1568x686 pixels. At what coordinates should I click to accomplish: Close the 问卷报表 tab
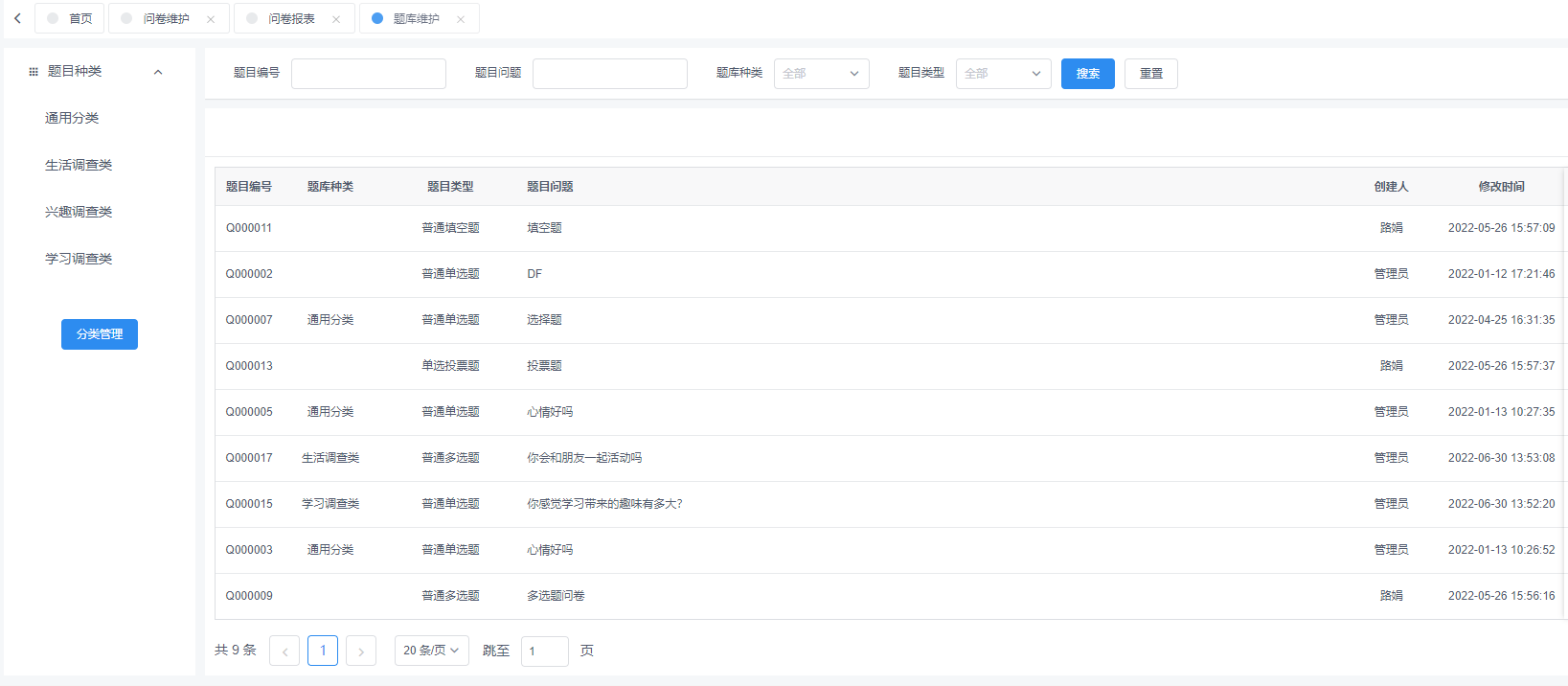(336, 19)
